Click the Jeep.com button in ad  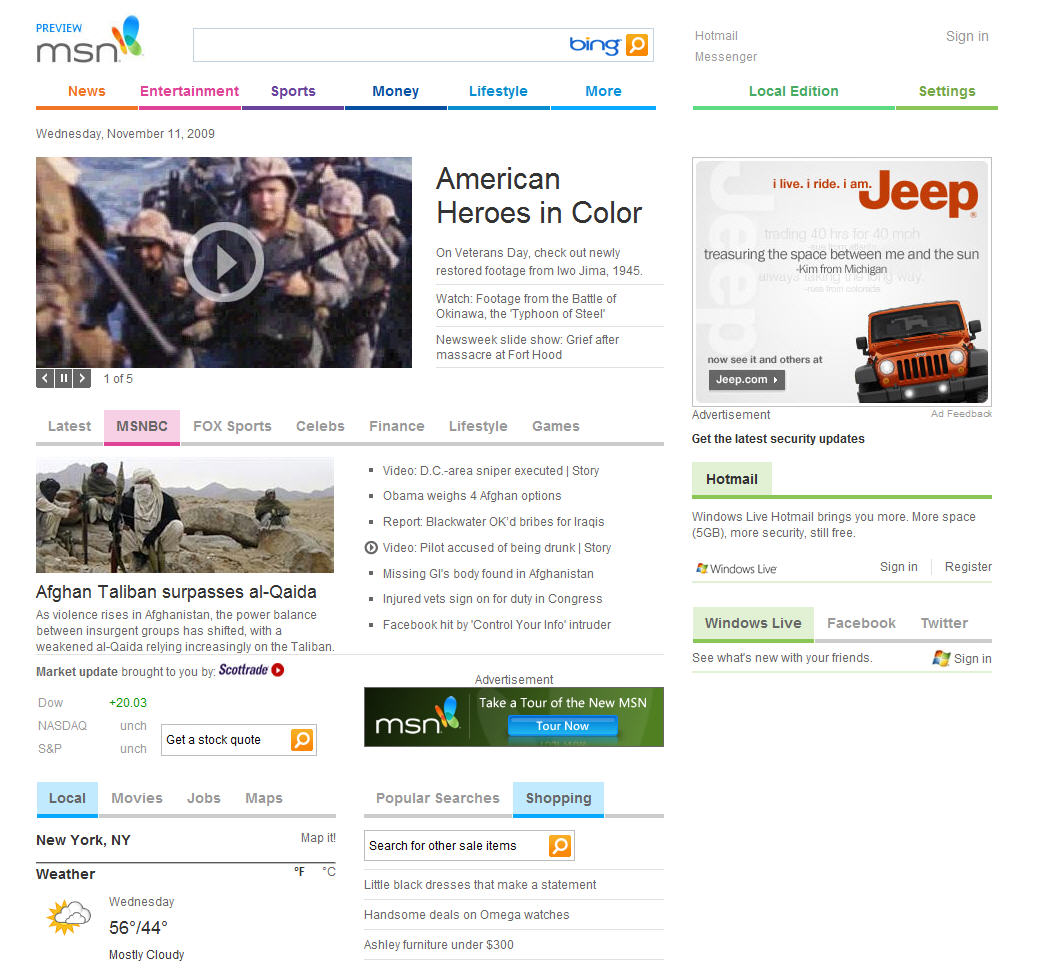coord(746,379)
